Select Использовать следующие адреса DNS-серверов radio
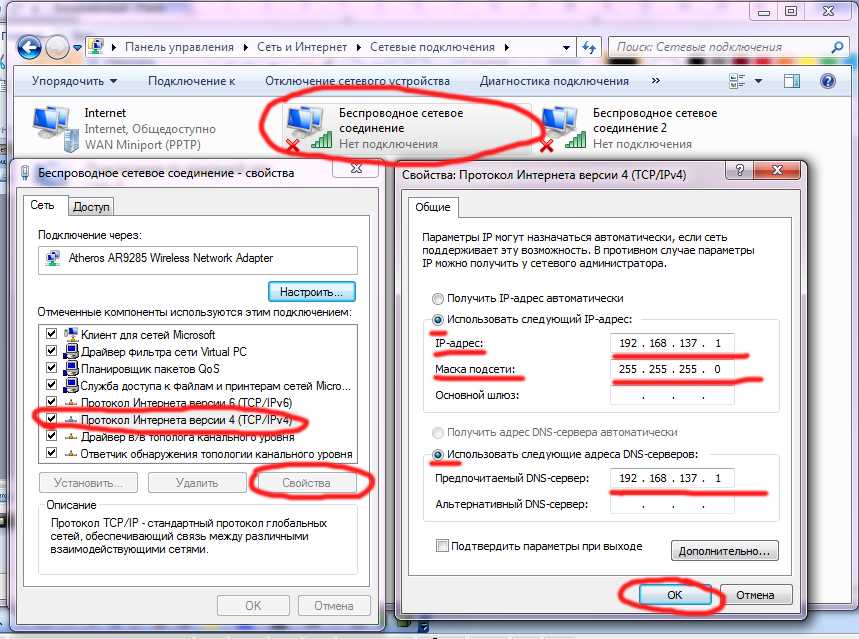The image size is (859, 639). point(438,454)
